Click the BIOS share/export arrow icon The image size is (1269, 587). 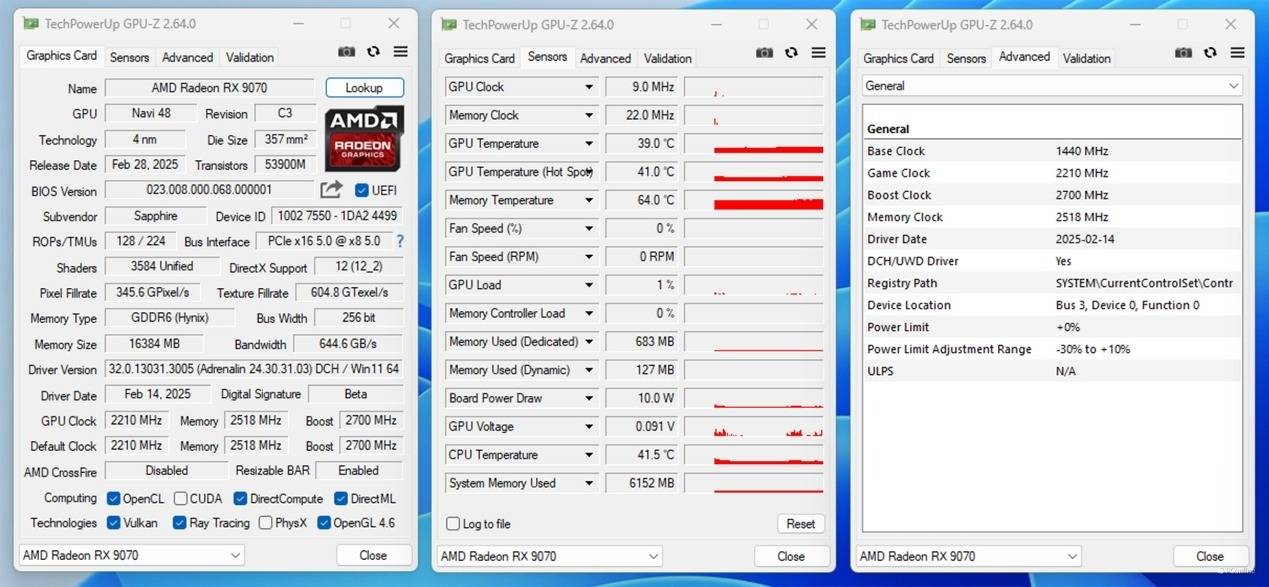pos(331,189)
